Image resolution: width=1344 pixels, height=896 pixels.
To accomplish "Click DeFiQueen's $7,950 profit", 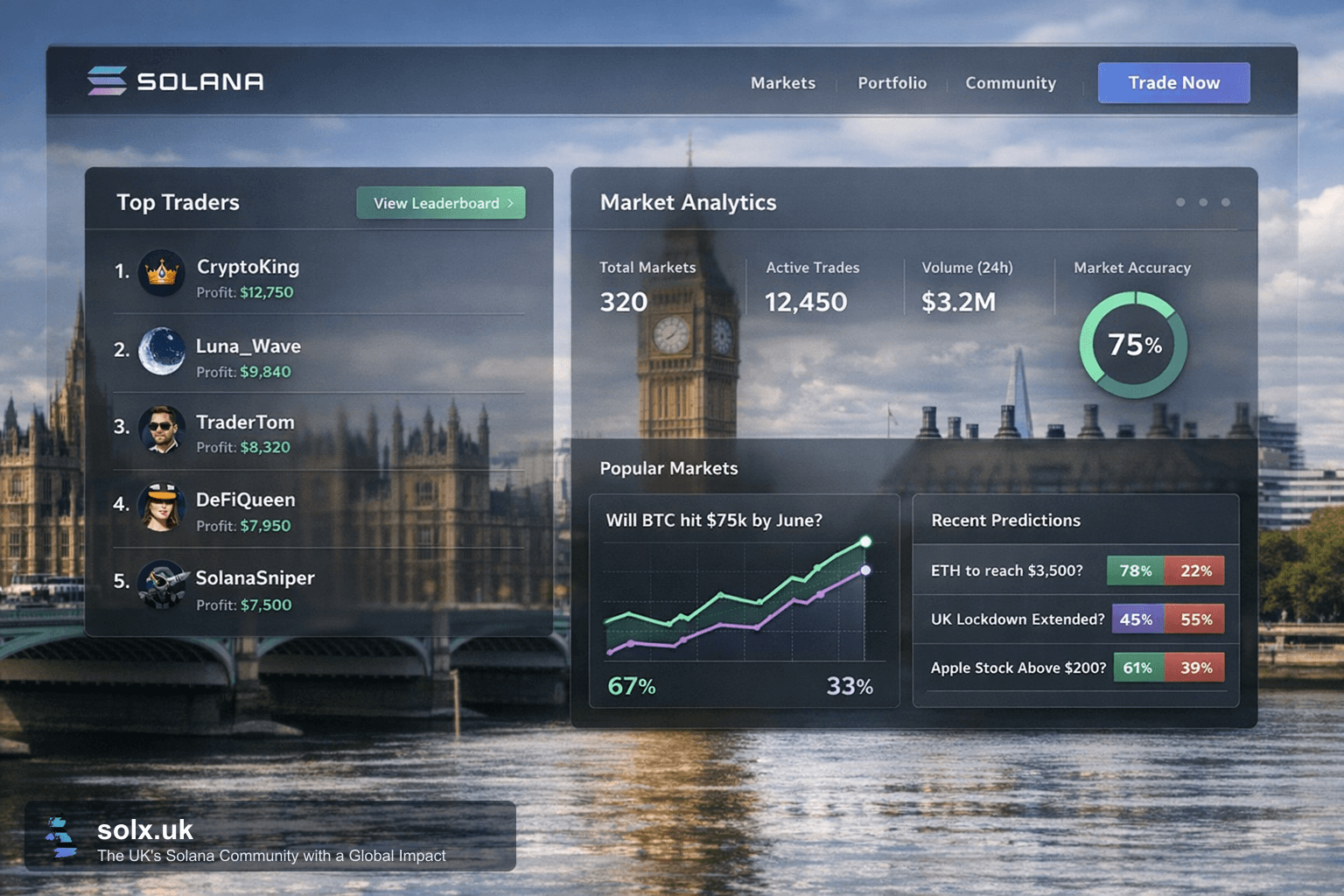I will tap(265, 526).
